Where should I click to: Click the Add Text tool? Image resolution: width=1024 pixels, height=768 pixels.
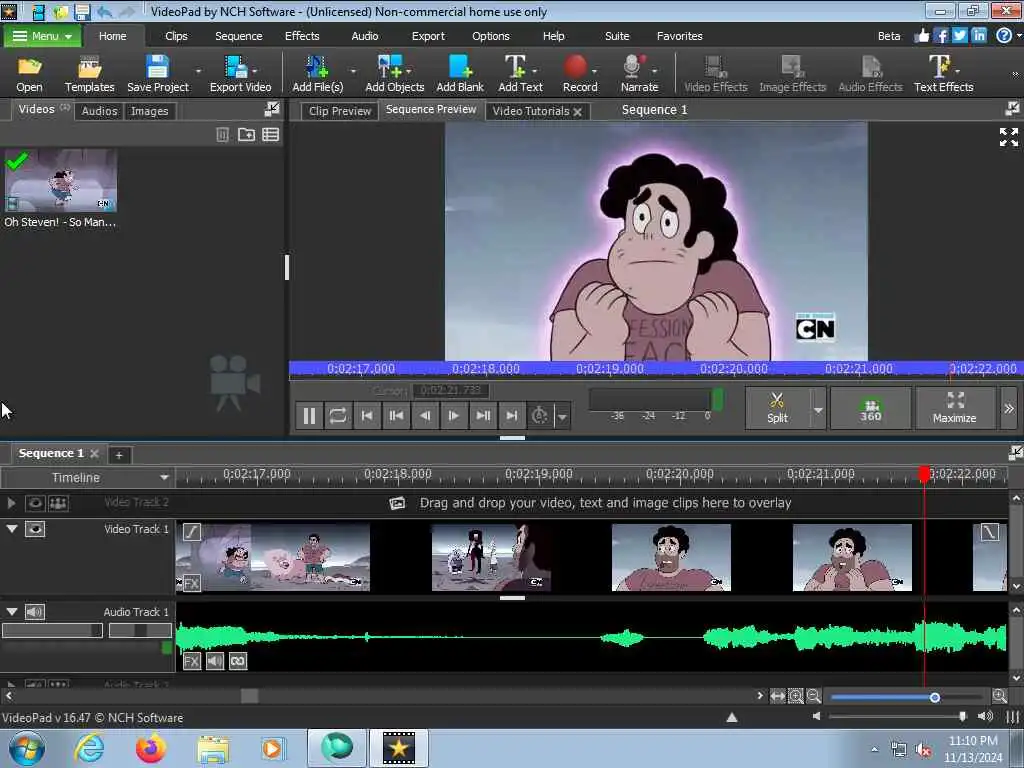click(x=520, y=74)
